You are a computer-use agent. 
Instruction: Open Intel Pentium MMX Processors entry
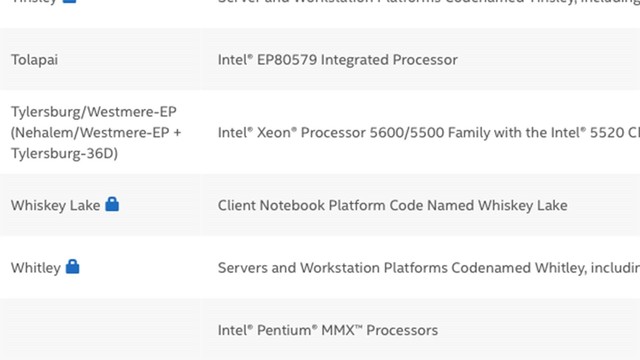click(328, 330)
